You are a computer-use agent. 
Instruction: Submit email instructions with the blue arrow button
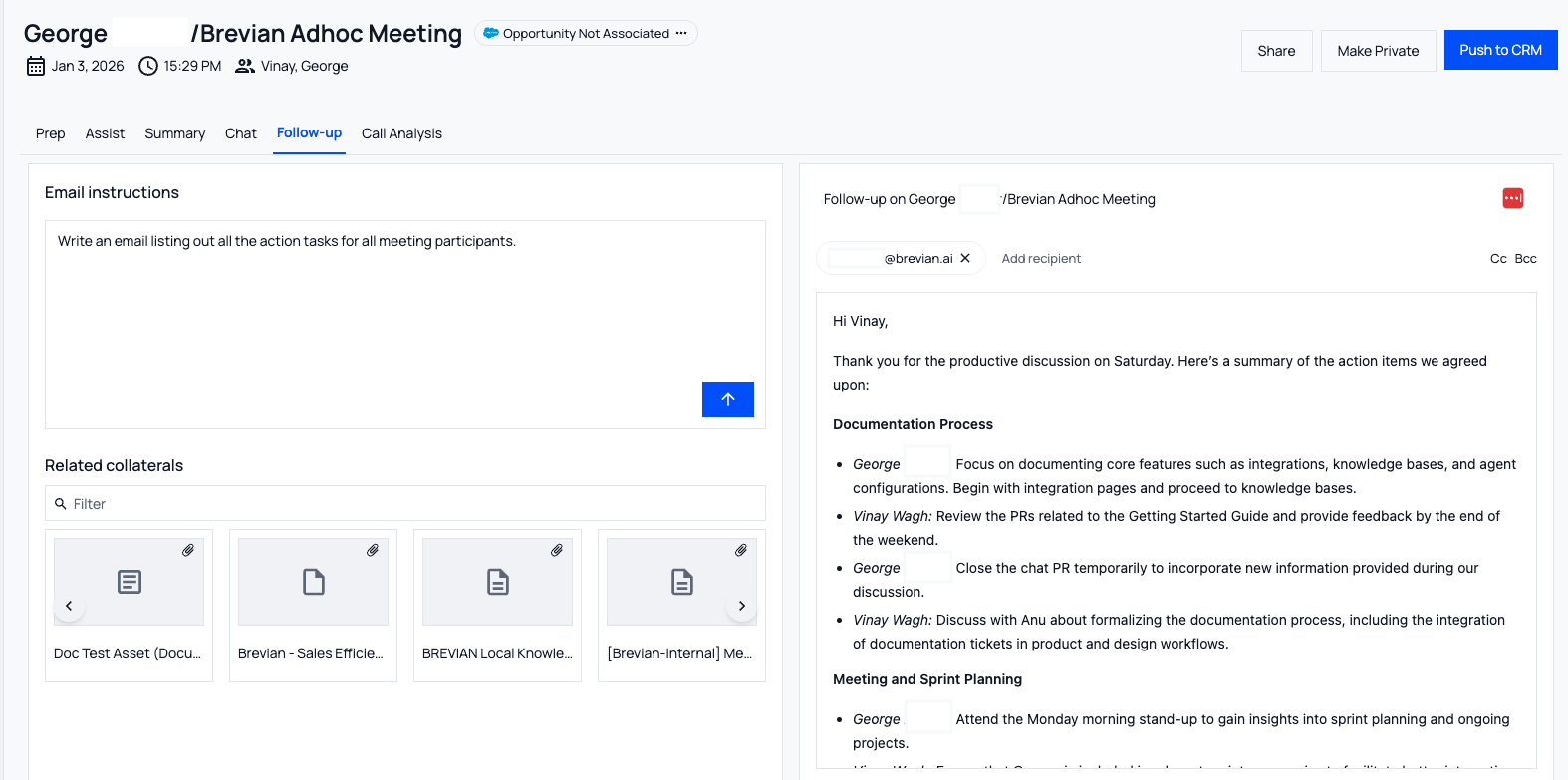(x=728, y=399)
